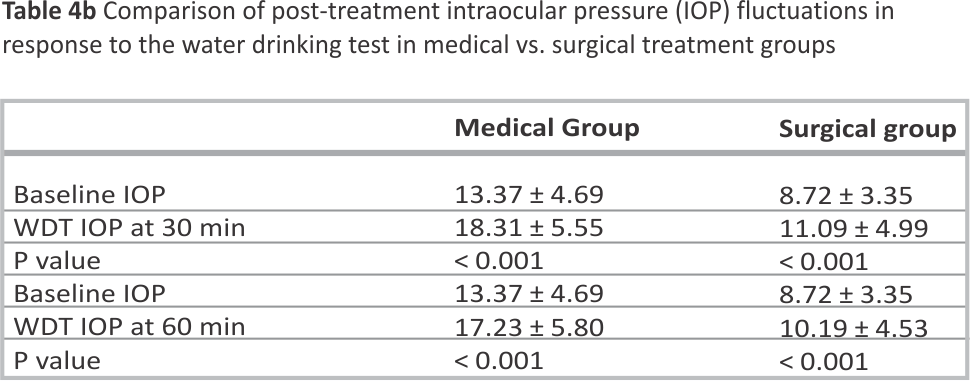Select the value 10.19 ± 4.53
This screenshot has height=381, width=970.
coord(854,328)
